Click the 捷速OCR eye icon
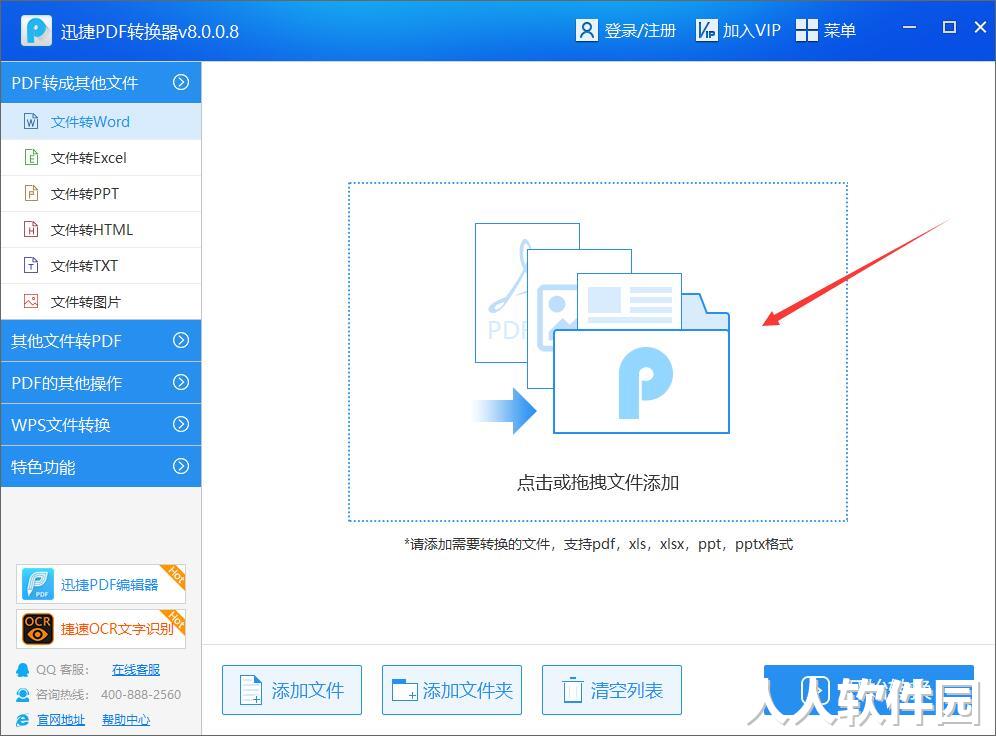 pyautogui.click(x=37, y=629)
